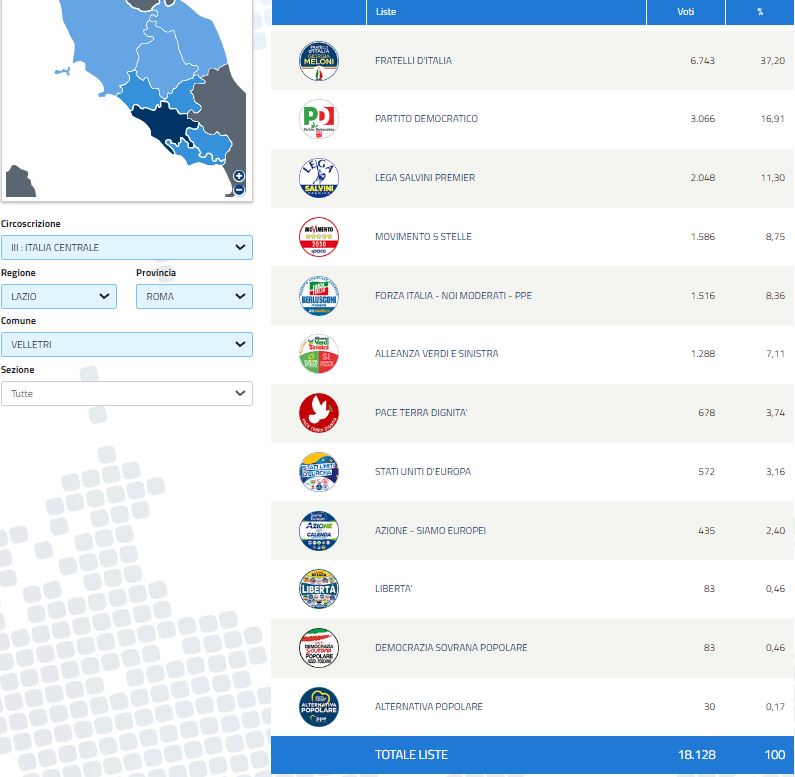Click the Movimento 5 Stelle logo

[319, 237]
